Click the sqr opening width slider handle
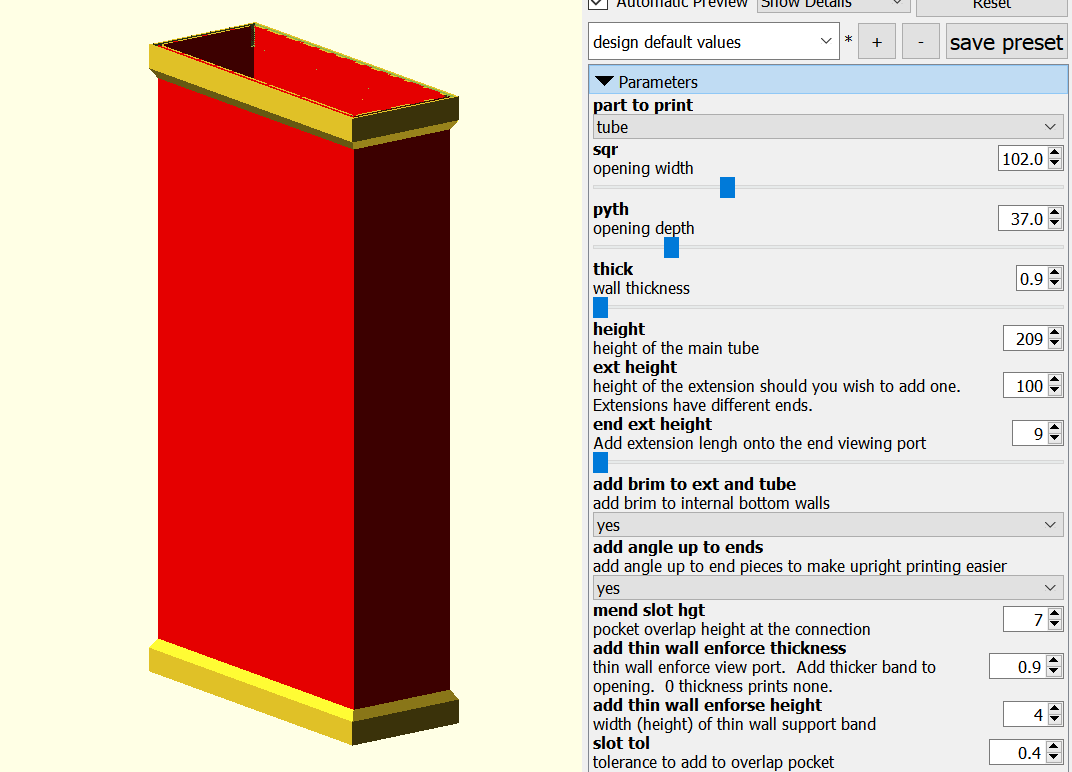 (x=727, y=187)
